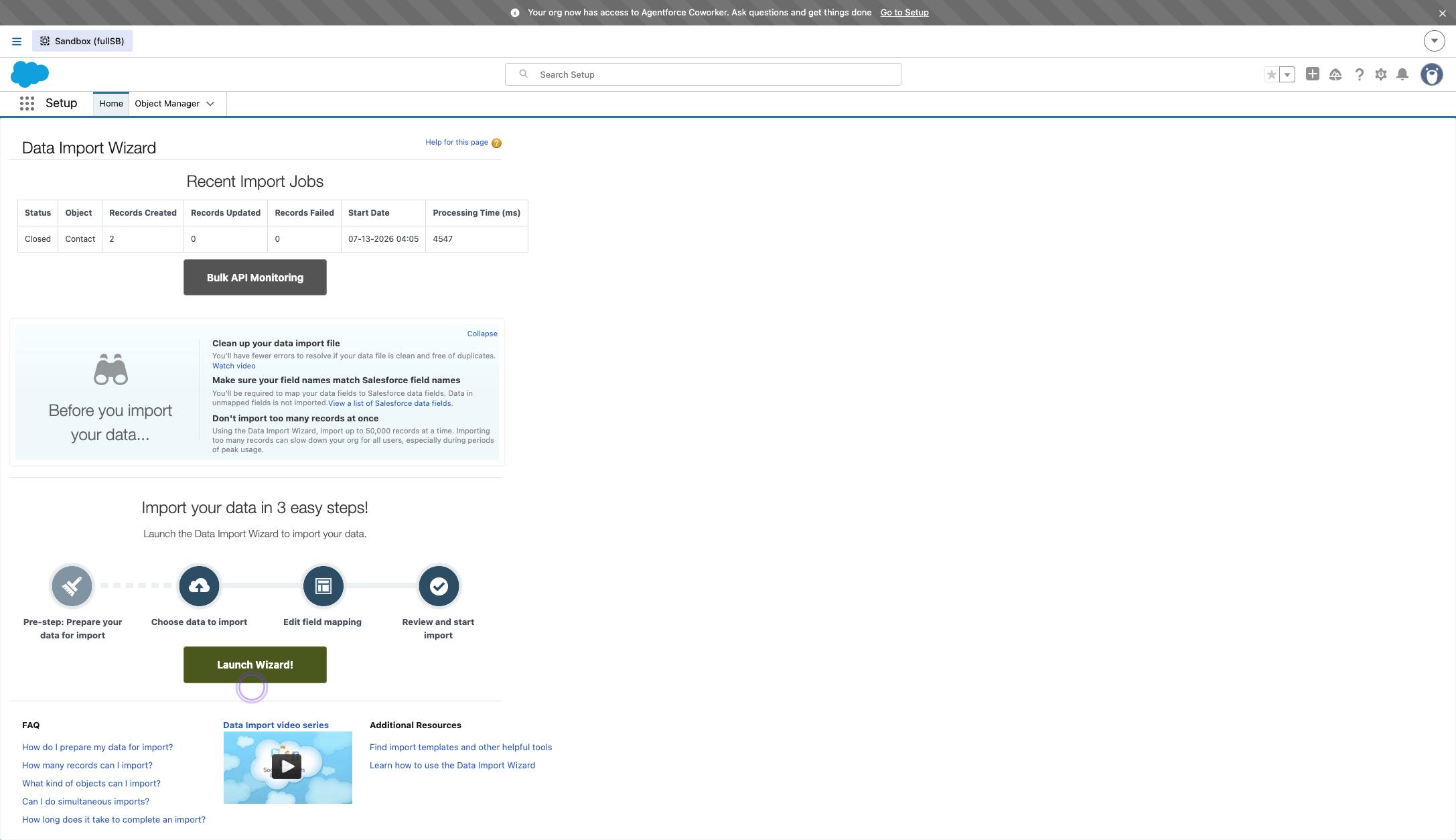This screenshot has height=840, width=1456.
Task: Switch to the Home tab
Action: tap(111, 103)
